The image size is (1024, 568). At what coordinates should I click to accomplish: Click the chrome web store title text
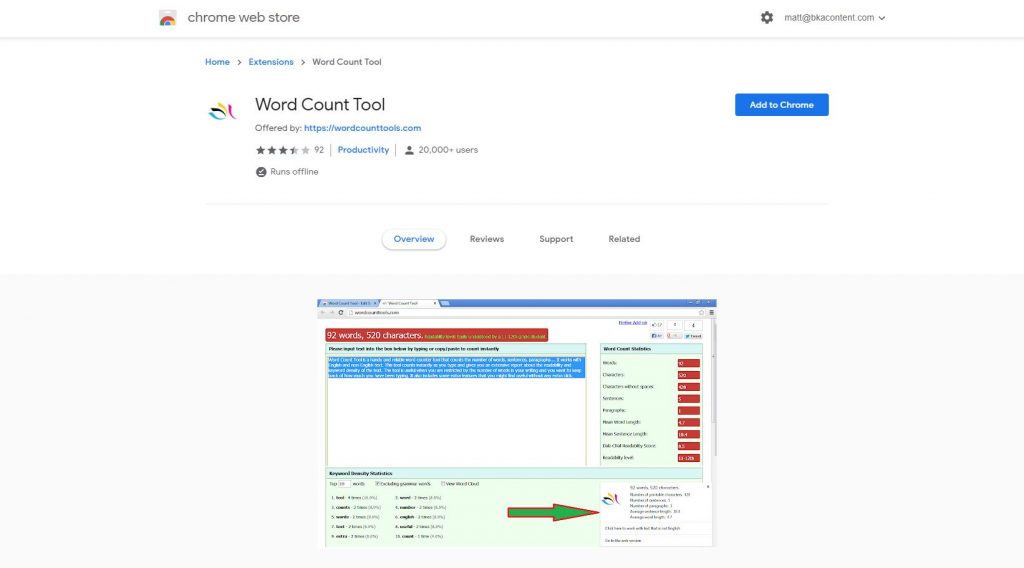244,18
